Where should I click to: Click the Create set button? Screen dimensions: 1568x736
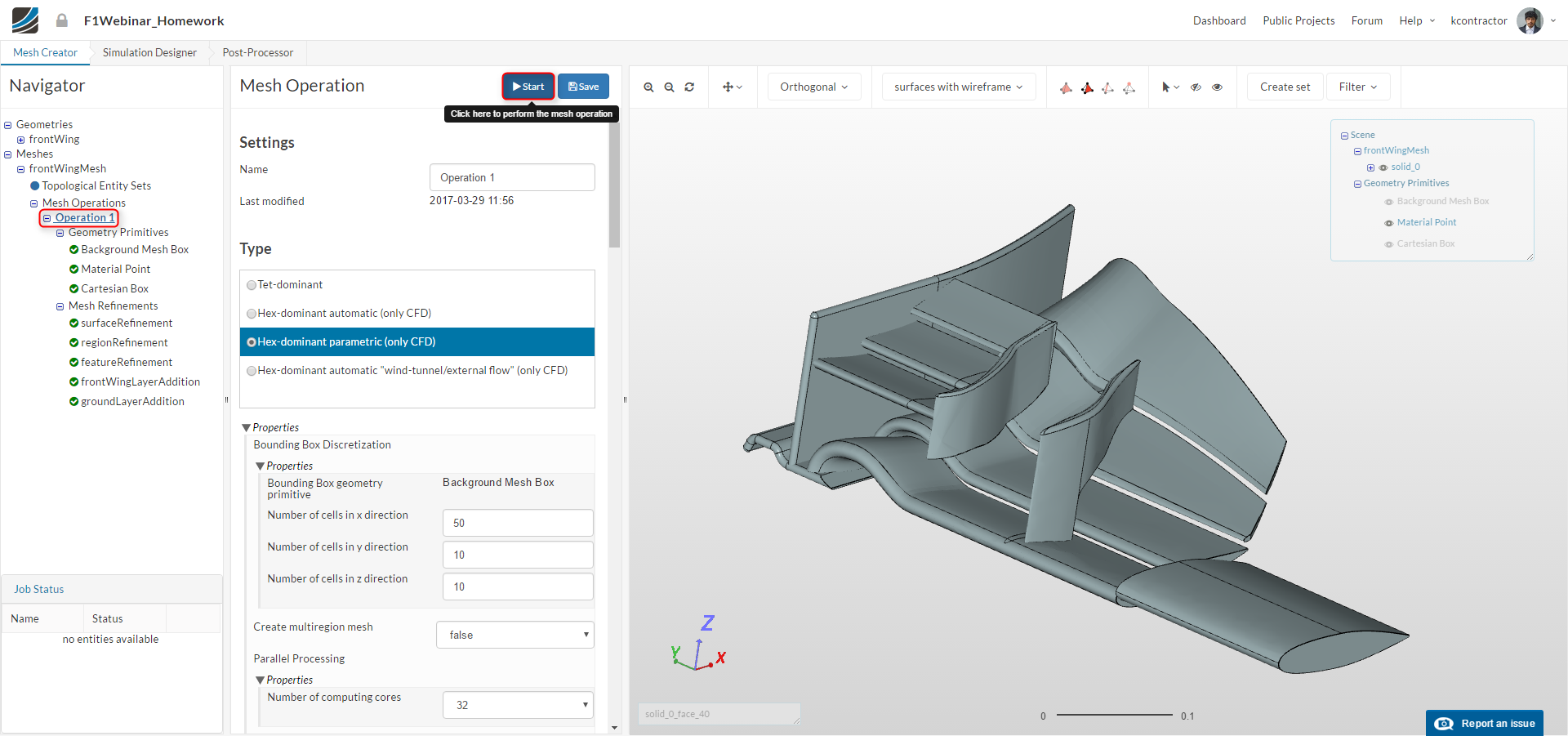tap(1285, 87)
